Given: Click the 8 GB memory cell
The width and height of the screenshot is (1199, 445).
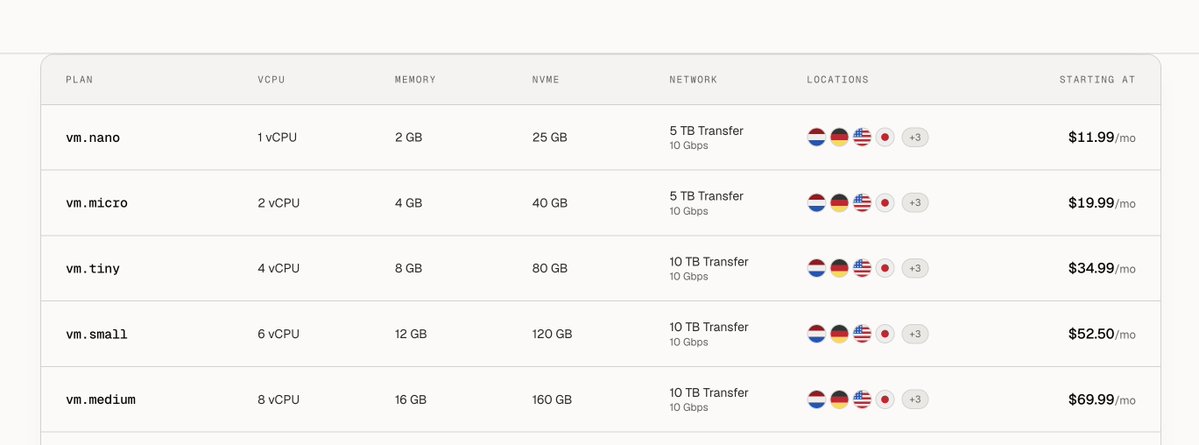Looking at the screenshot, I should tap(408, 268).
